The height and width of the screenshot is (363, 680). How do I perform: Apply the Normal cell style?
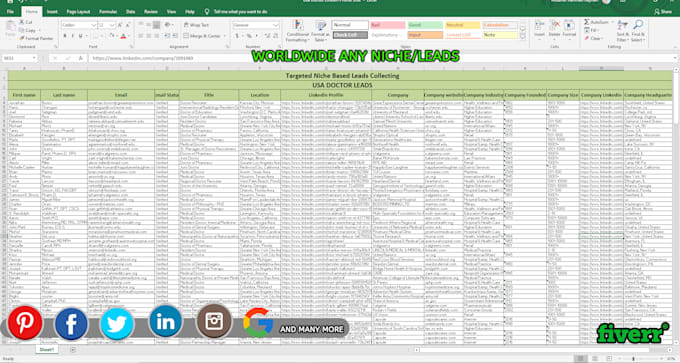pyautogui.click(x=350, y=25)
